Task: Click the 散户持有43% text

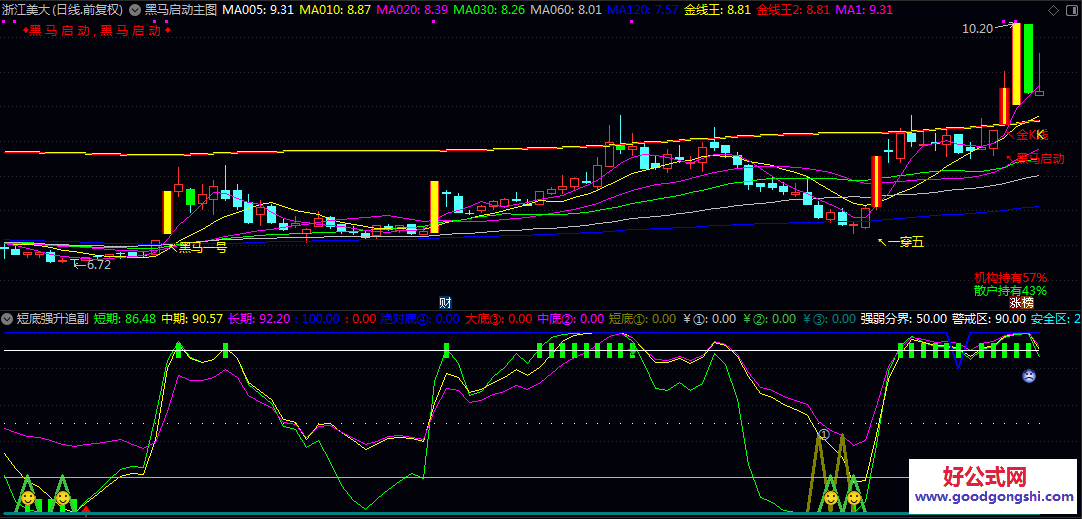Action: (1011, 291)
